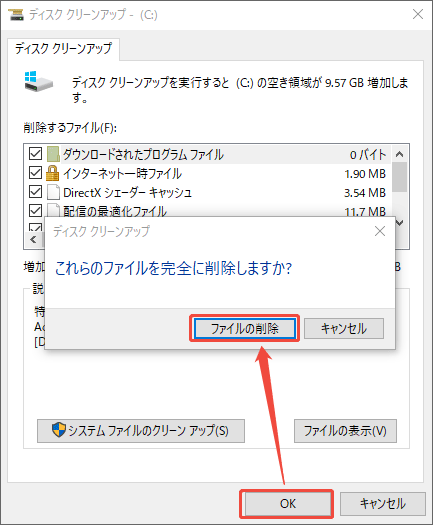Click システム ファイルのクリーン アップ(S) button
This screenshot has width=433, height=525.
(141, 431)
